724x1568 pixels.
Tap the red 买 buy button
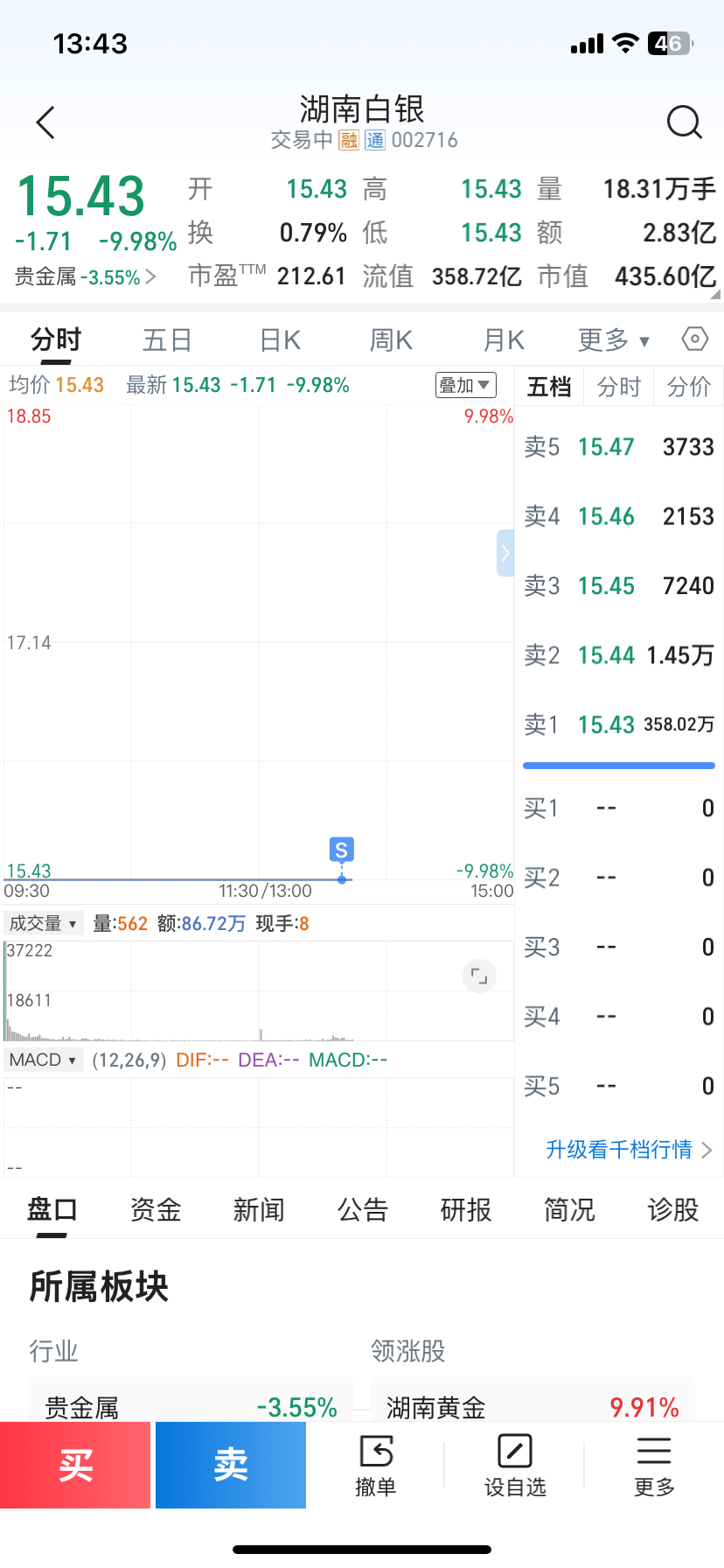75,1465
